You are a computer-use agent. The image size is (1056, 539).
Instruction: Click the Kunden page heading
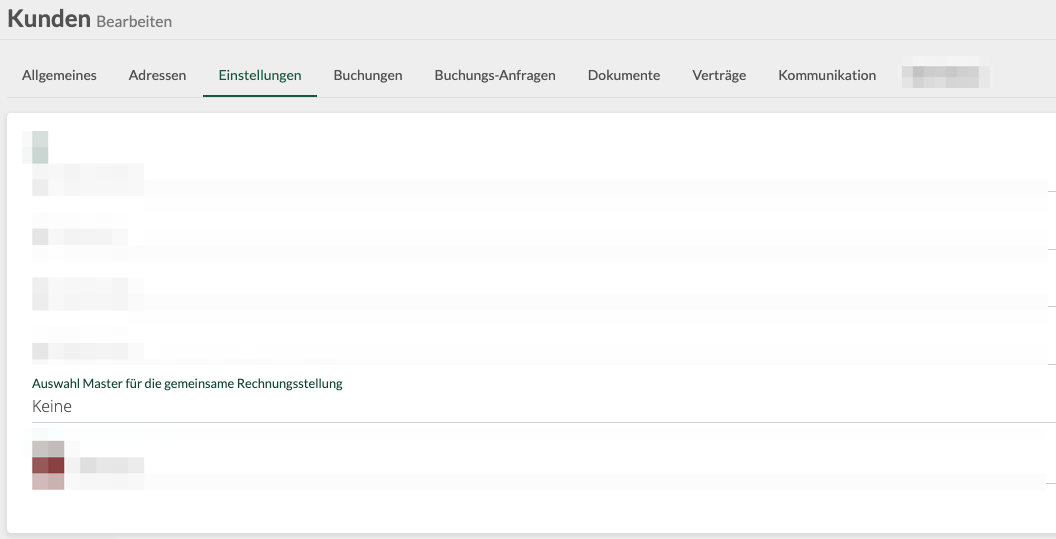tap(48, 18)
